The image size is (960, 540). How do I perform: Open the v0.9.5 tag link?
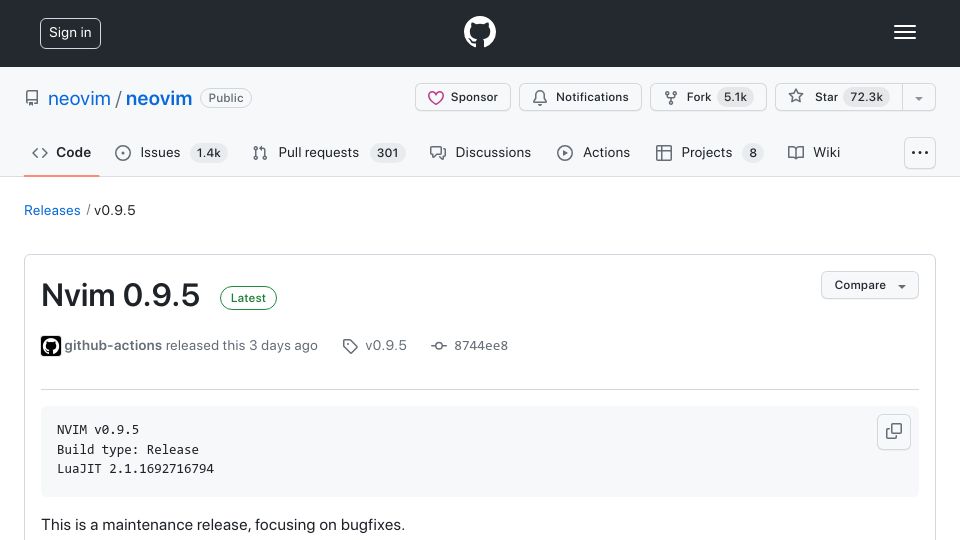pyautogui.click(x=386, y=345)
